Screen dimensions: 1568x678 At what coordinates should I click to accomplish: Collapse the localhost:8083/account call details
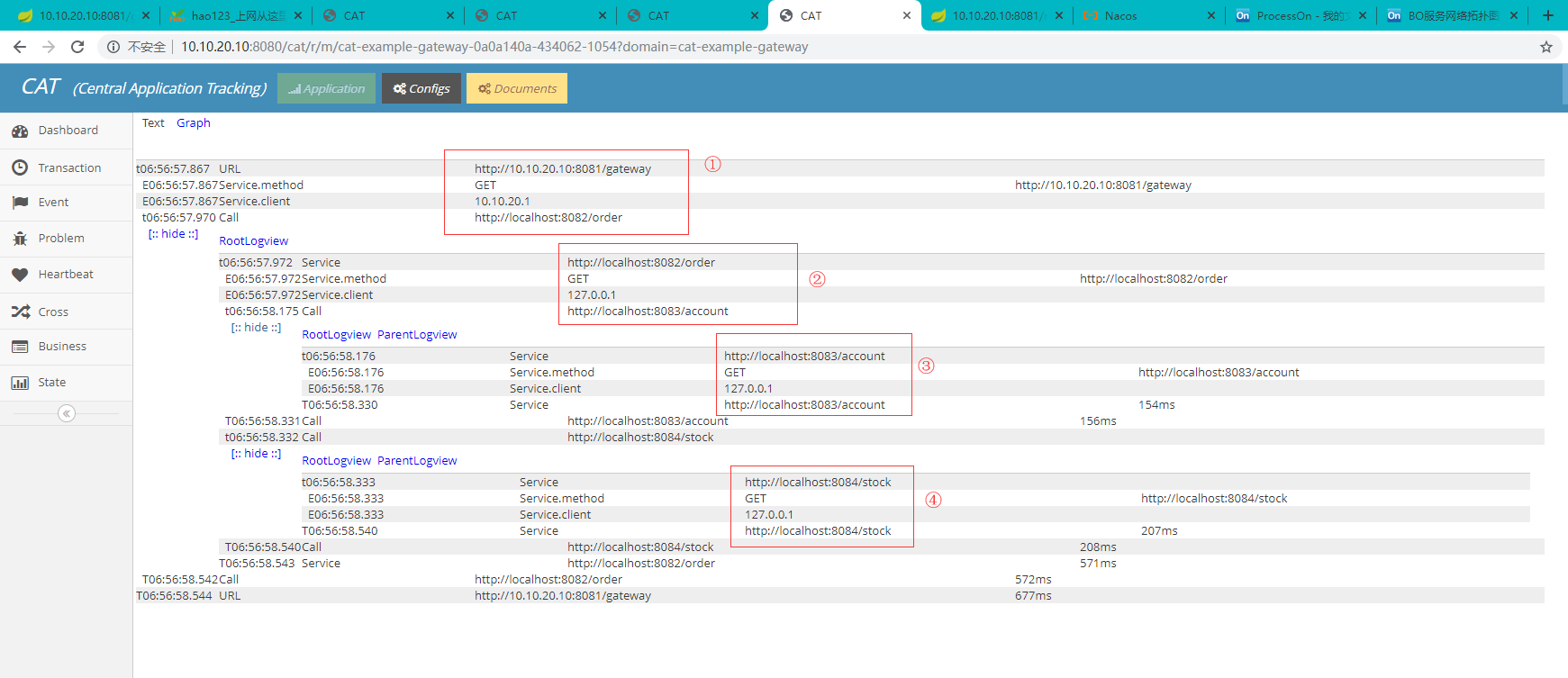pyautogui.click(x=256, y=328)
